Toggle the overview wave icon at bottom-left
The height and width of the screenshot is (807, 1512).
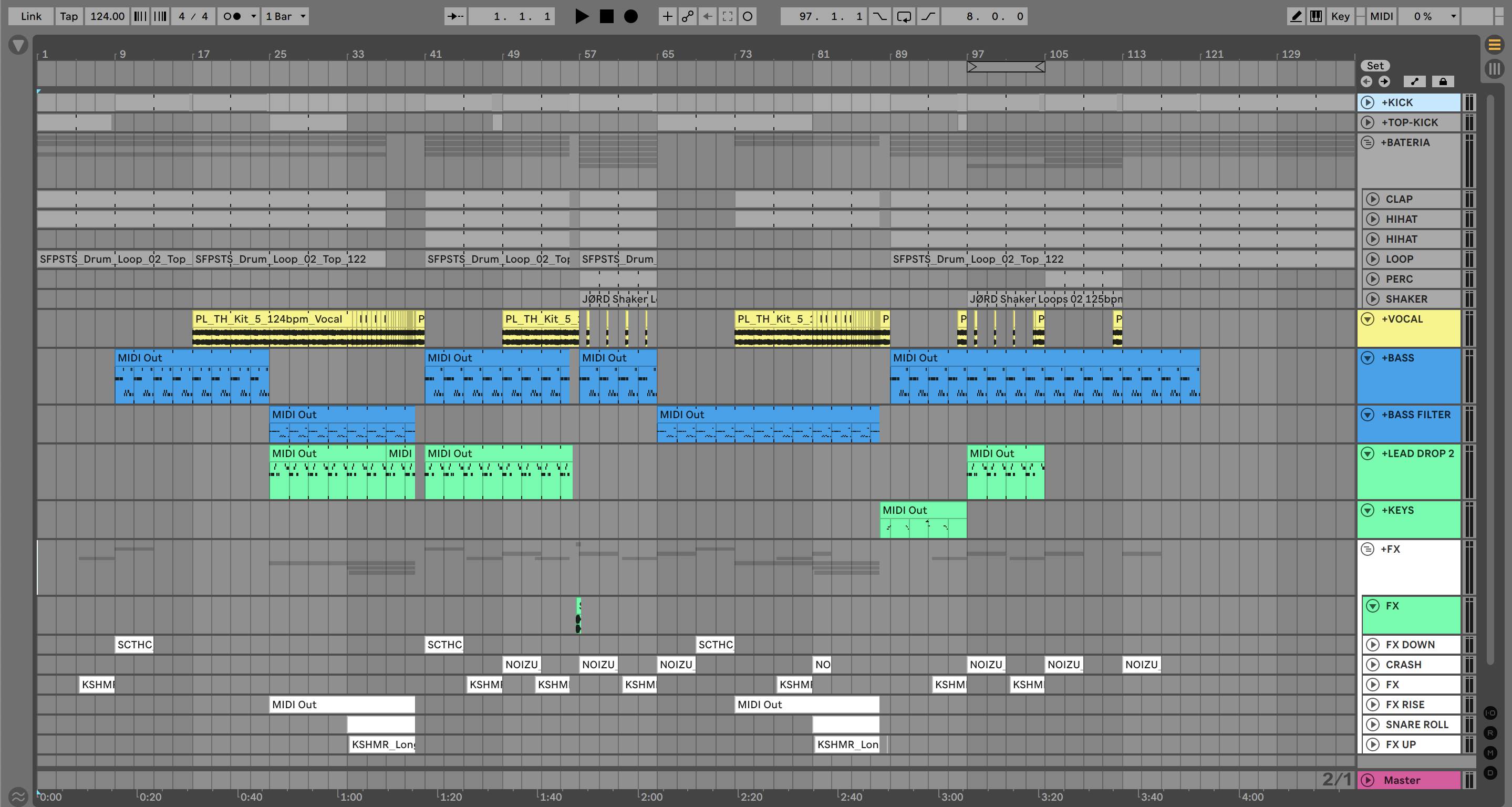pyautogui.click(x=18, y=796)
